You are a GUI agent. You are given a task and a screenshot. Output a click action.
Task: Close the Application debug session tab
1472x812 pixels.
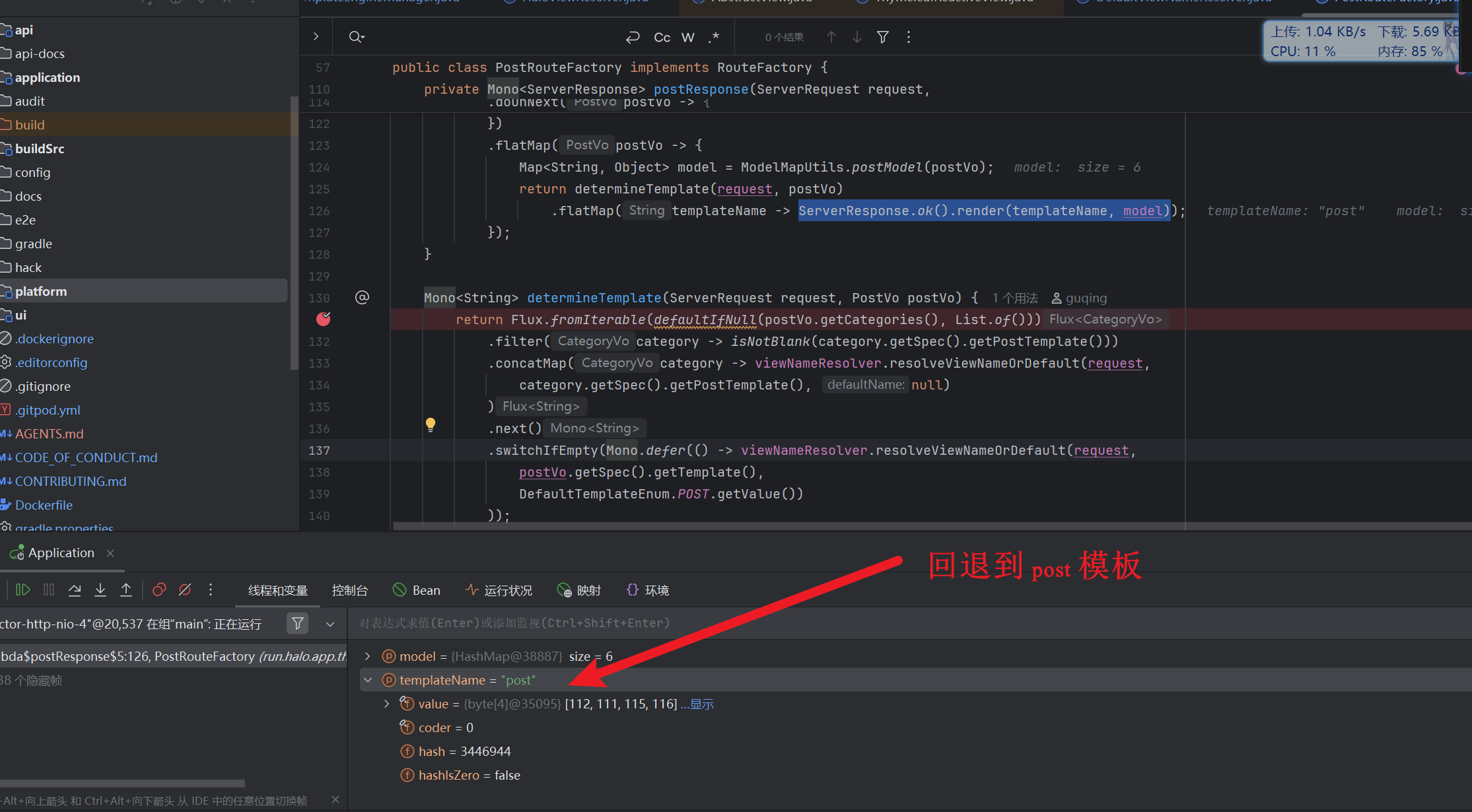click(x=110, y=553)
